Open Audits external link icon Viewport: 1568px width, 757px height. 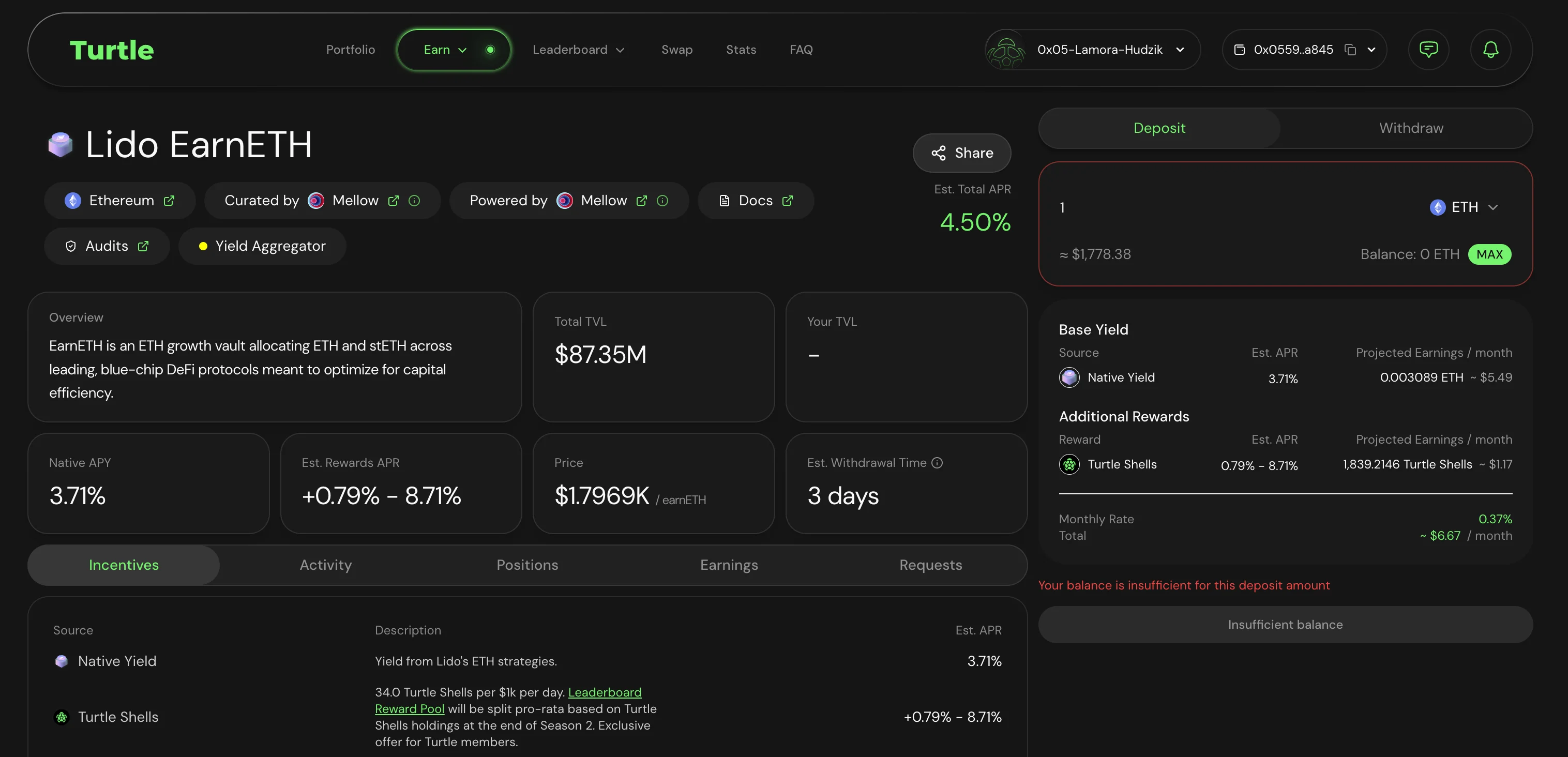143,247
